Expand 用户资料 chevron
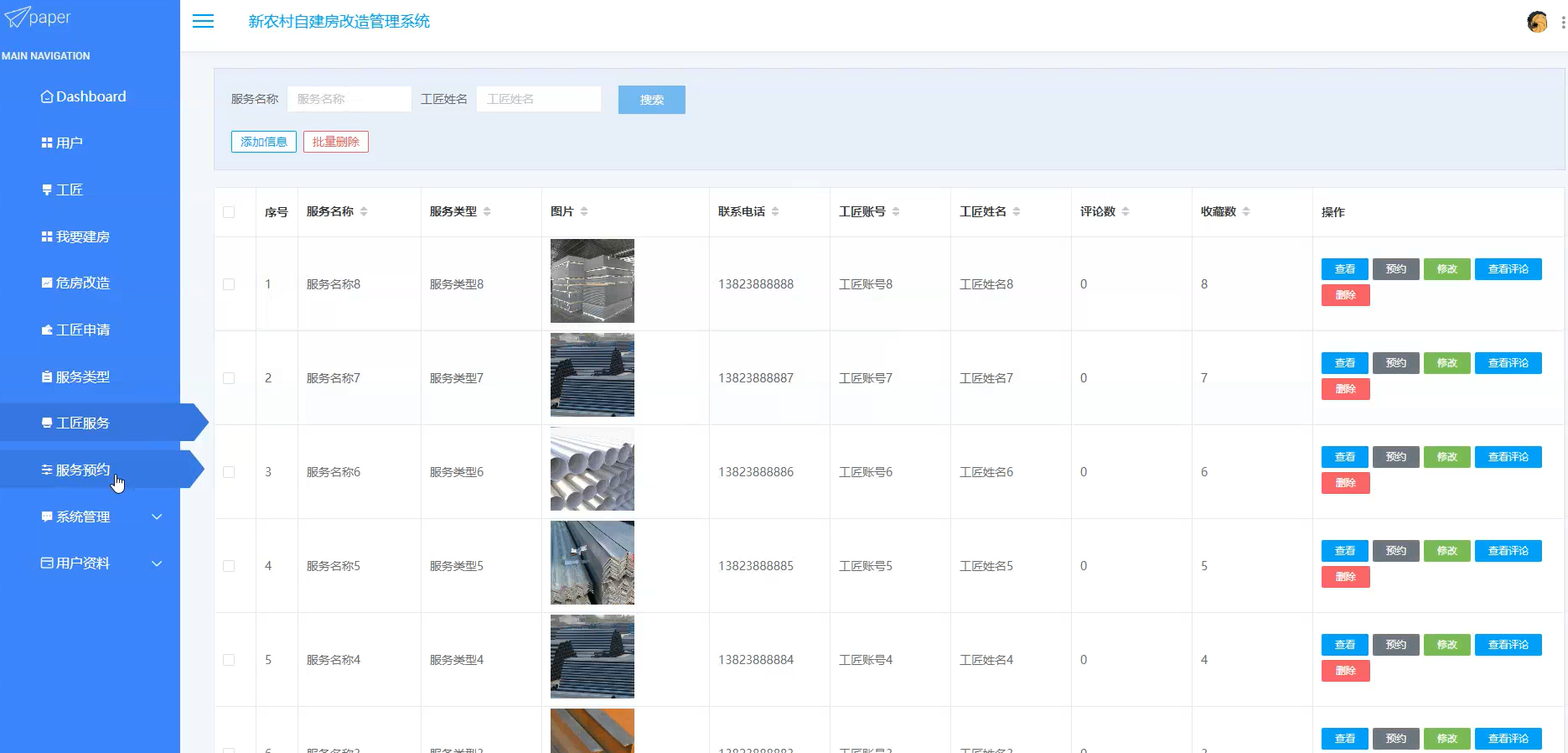Screen dimensions: 1568x753 157,563
